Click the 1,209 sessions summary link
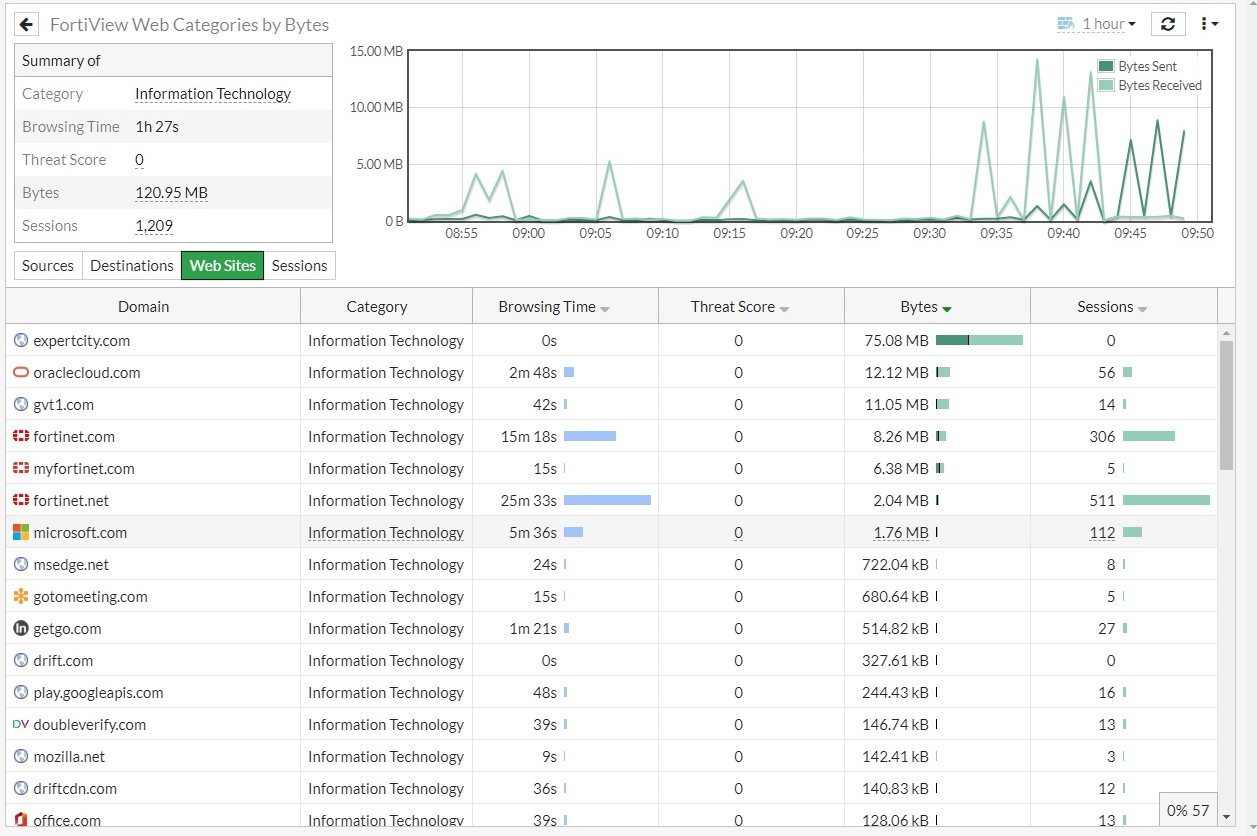The image size is (1257, 836). (154, 226)
